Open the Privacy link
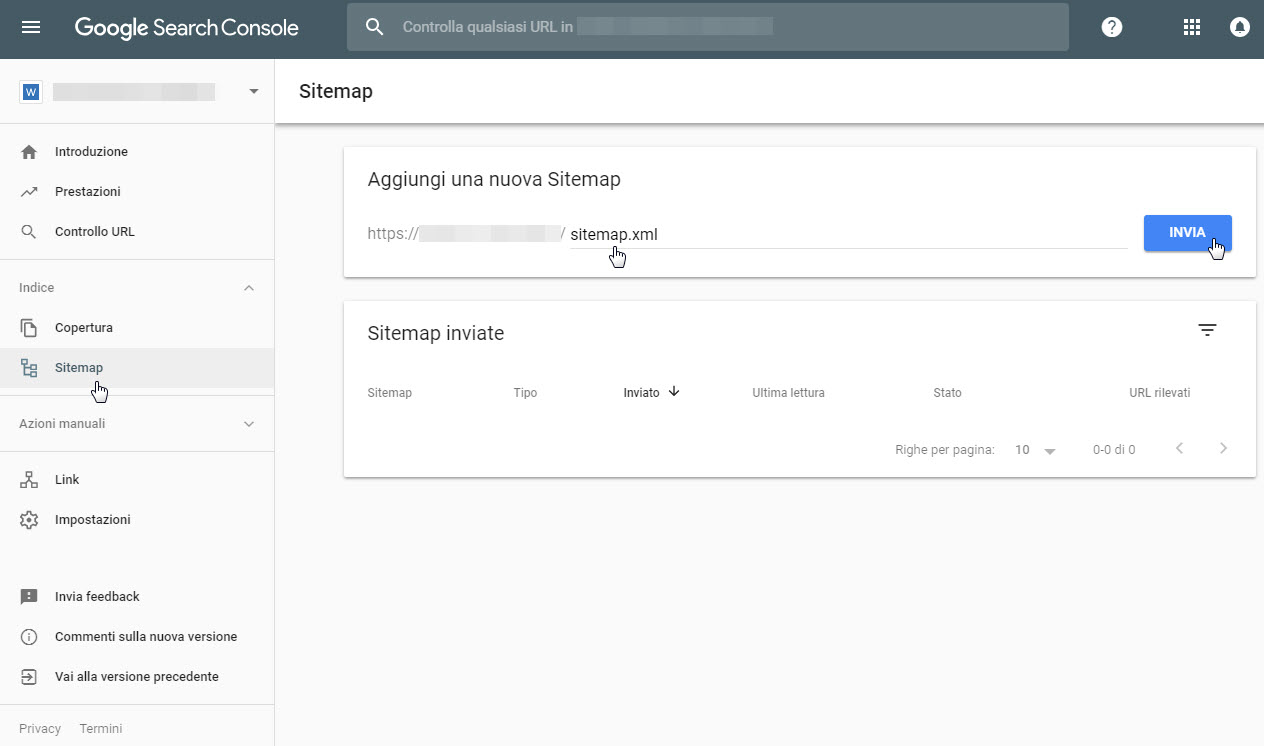The image size is (1264, 746). 40,729
